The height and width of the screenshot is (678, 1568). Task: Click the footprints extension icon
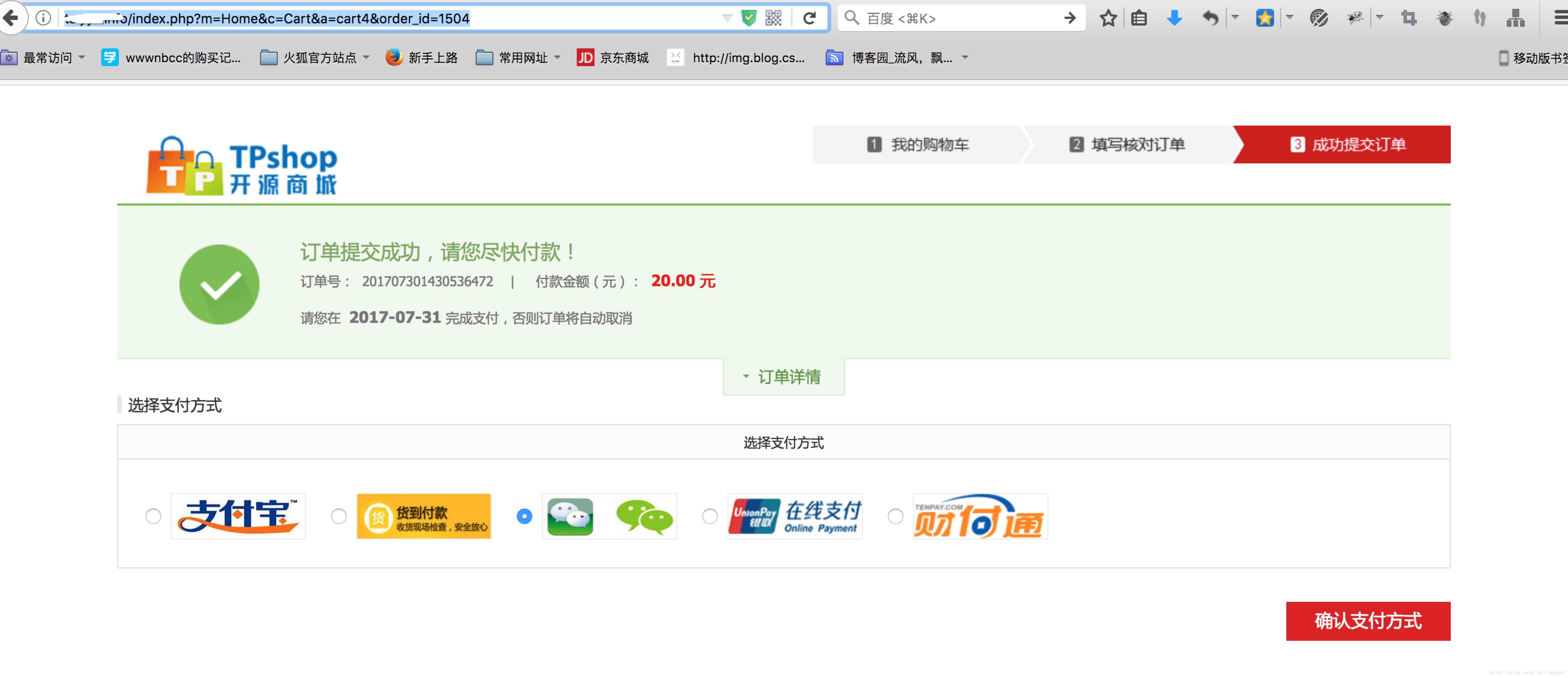1480,18
